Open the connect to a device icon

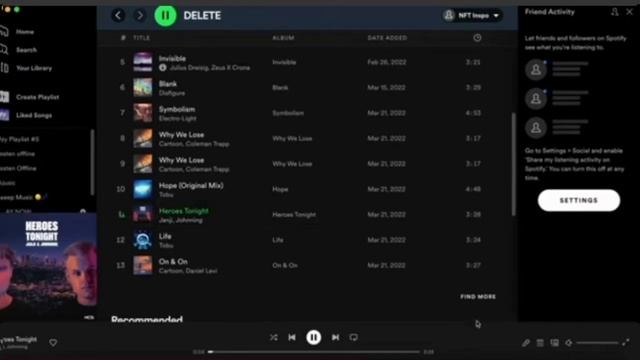coord(554,343)
